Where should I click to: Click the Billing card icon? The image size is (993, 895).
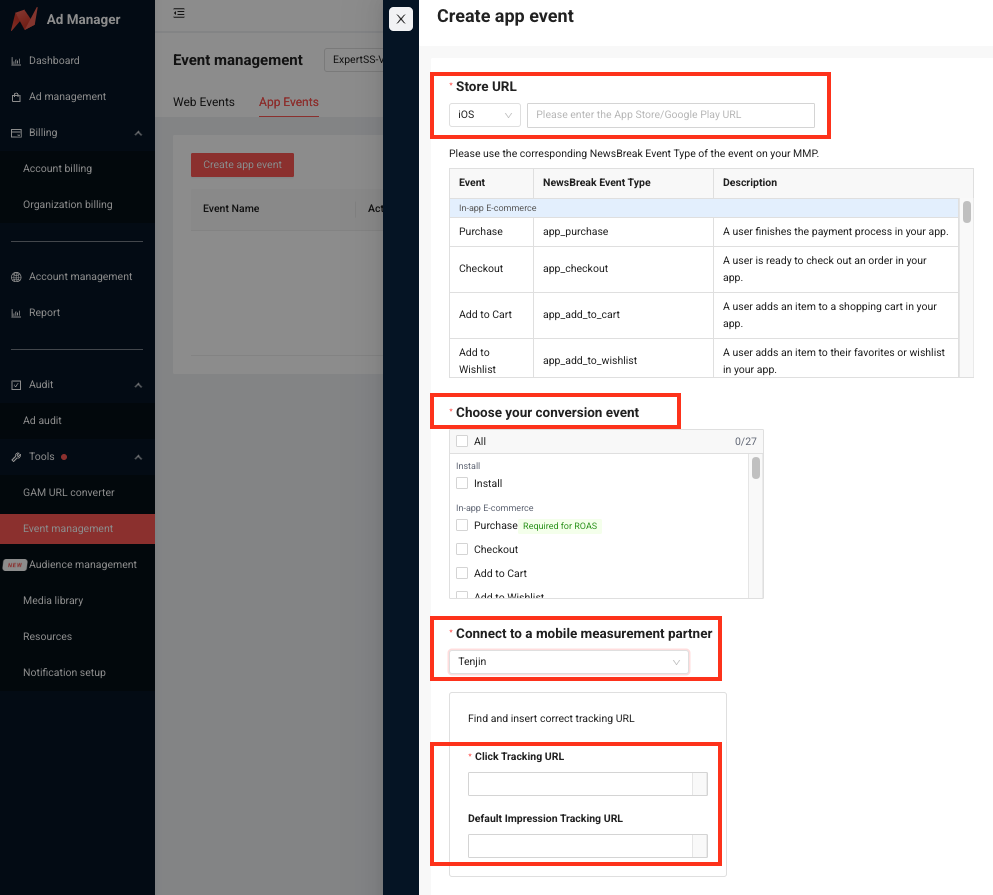coord(16,133)
